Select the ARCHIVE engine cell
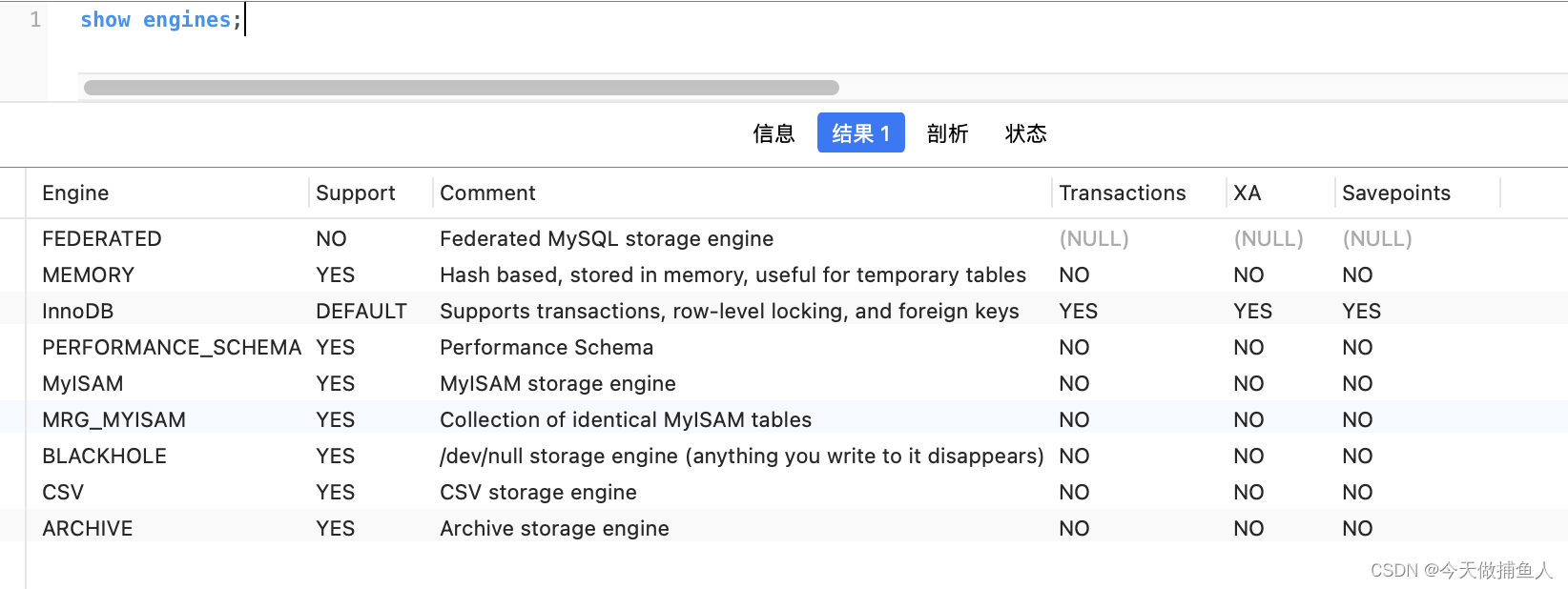 tap(87, 528)
